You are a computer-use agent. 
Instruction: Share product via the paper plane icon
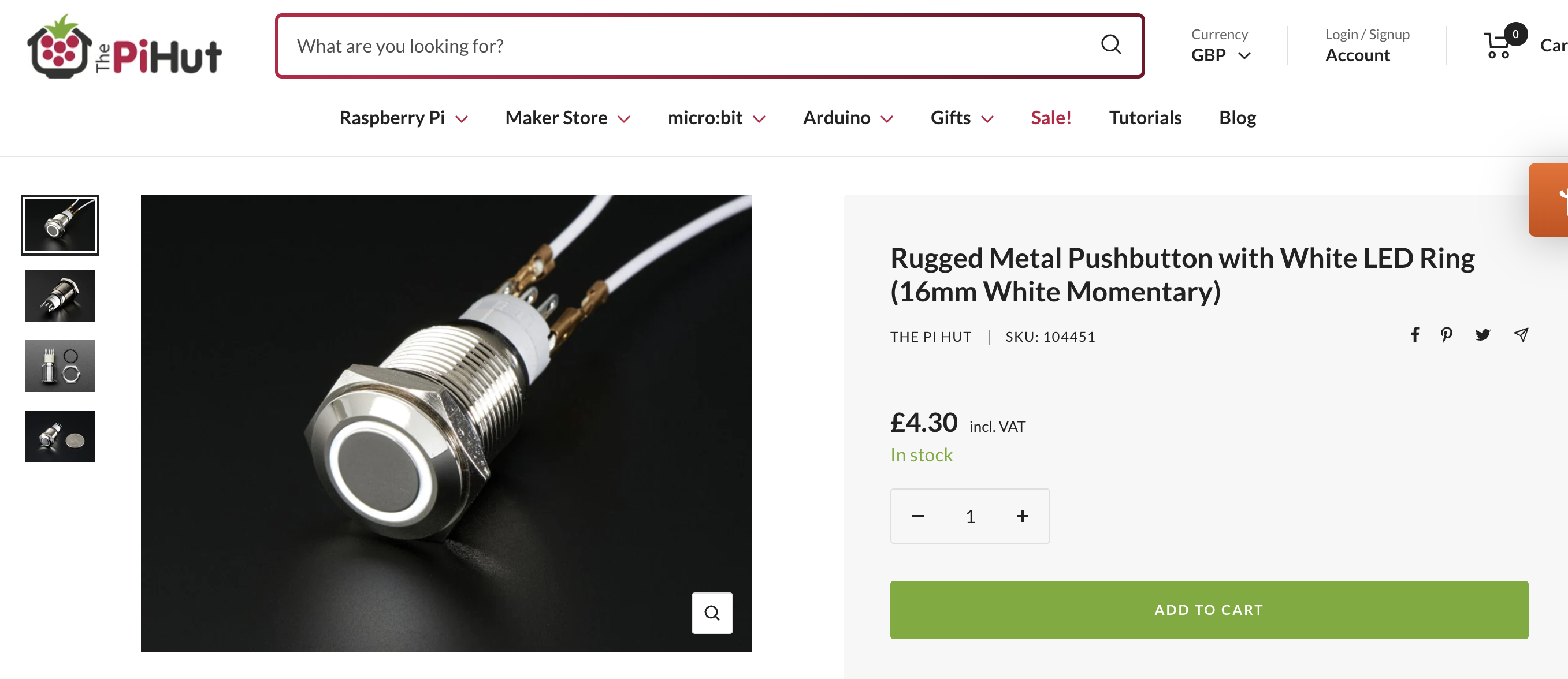[1521, 335]
